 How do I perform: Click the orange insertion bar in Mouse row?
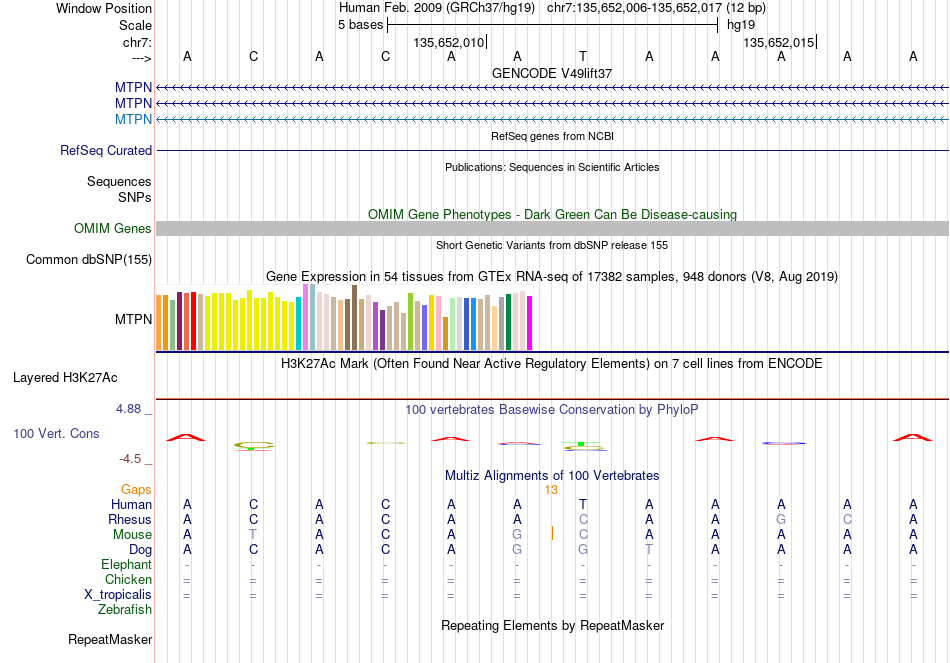point(552,533)
